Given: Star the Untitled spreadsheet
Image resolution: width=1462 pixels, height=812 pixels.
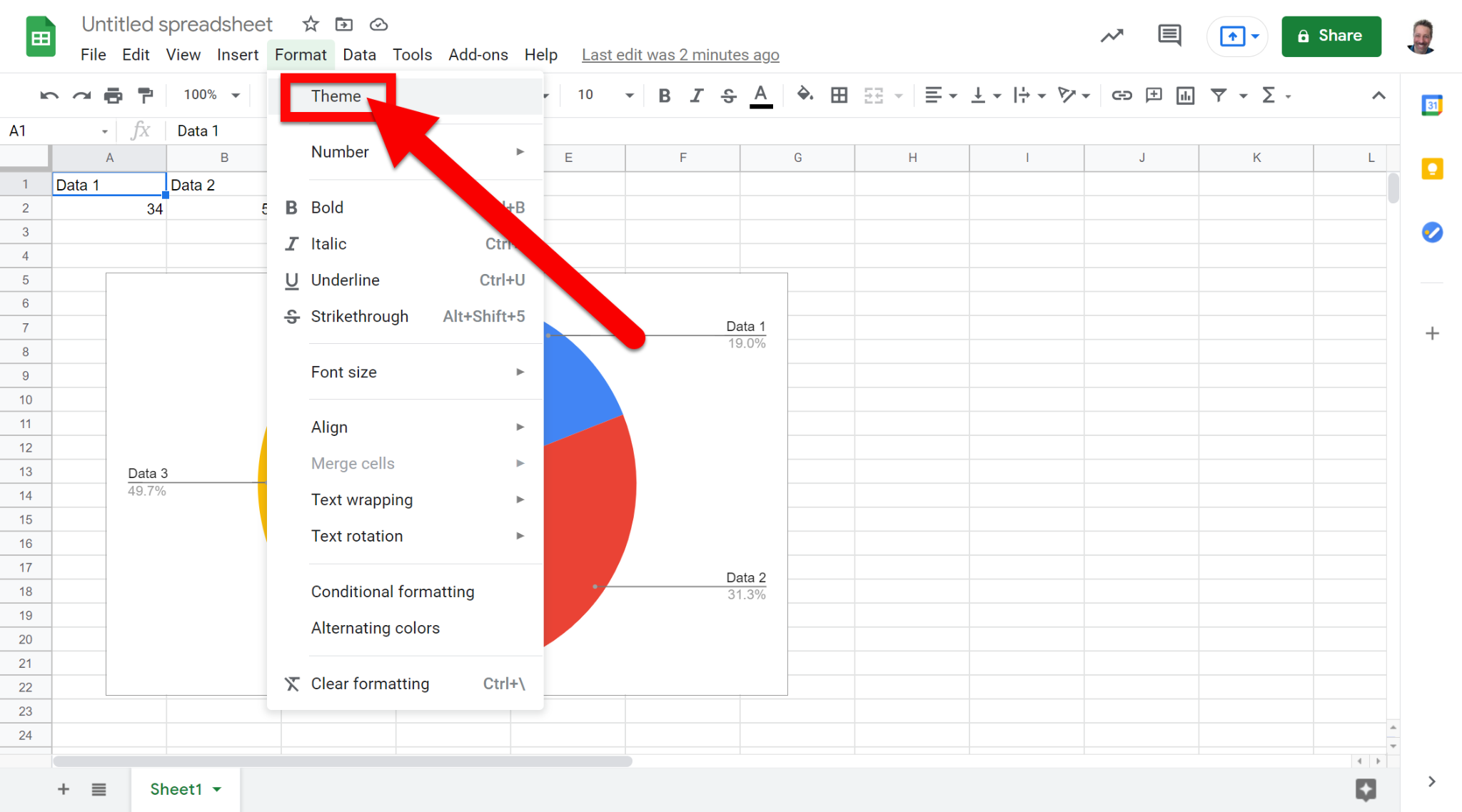Looking at the screenshot, I should pos(310,24).
